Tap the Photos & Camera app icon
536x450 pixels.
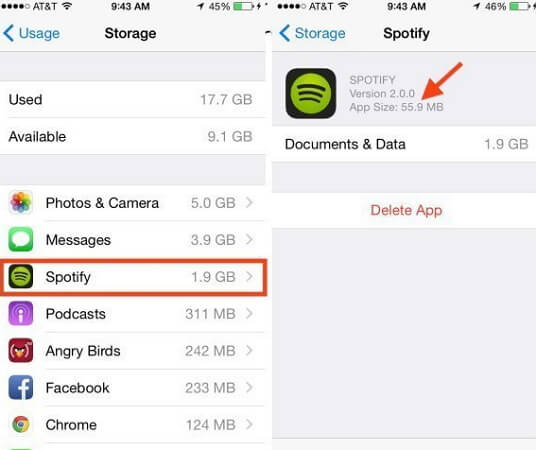[x=21, y=202]
